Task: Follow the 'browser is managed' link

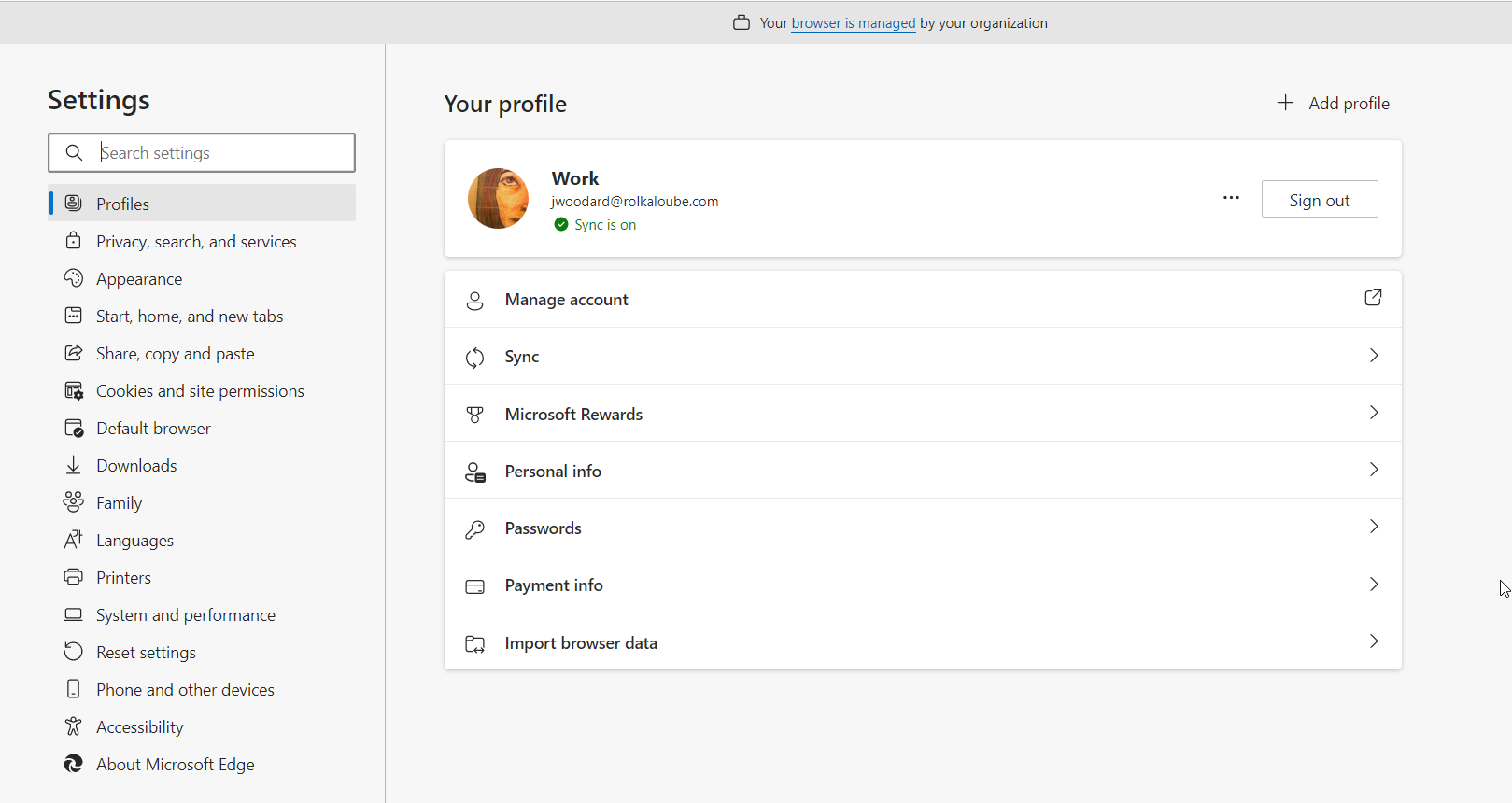Action: [x=853, y=23]
